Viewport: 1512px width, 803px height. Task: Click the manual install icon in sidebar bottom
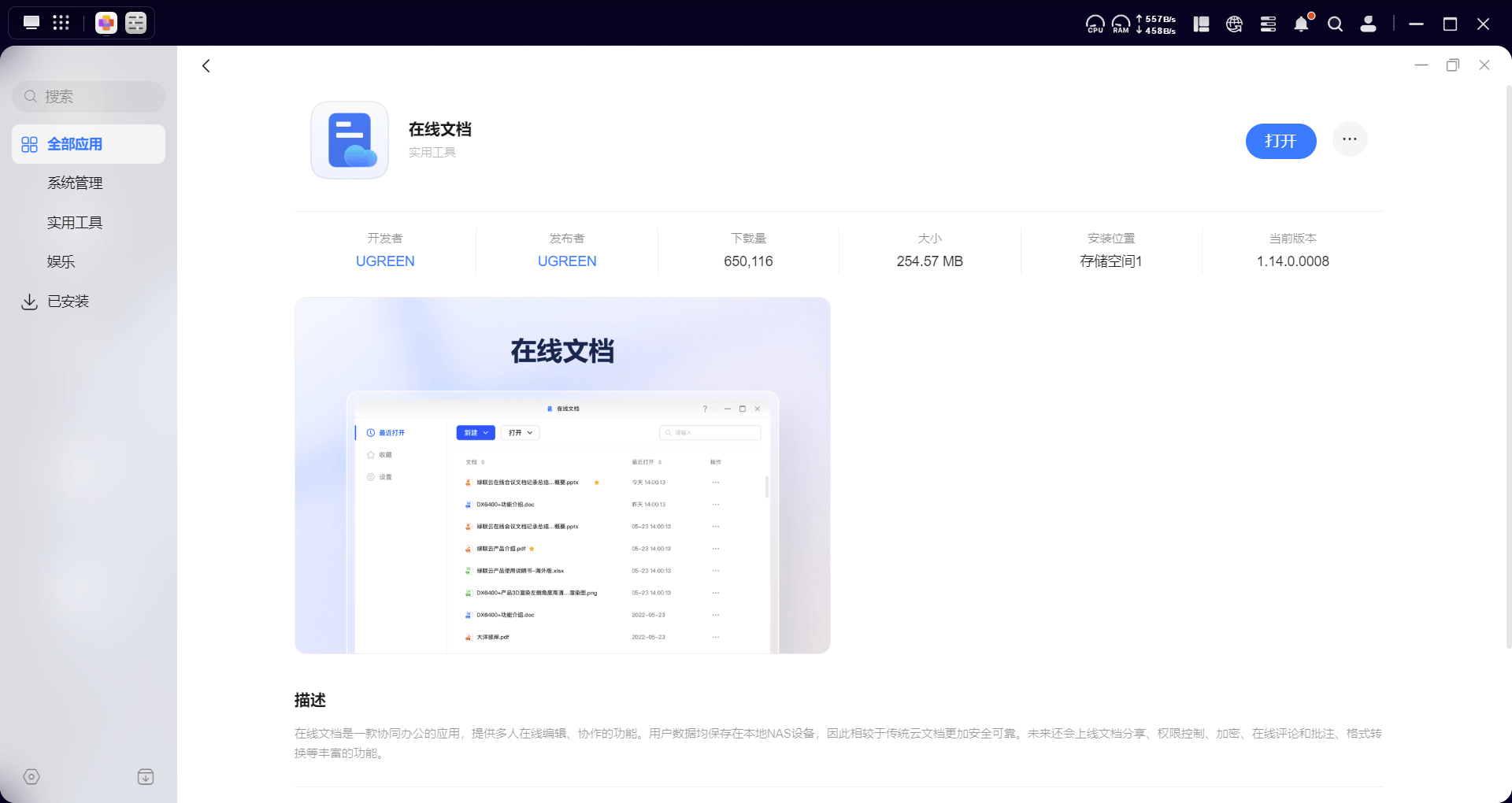146,777
